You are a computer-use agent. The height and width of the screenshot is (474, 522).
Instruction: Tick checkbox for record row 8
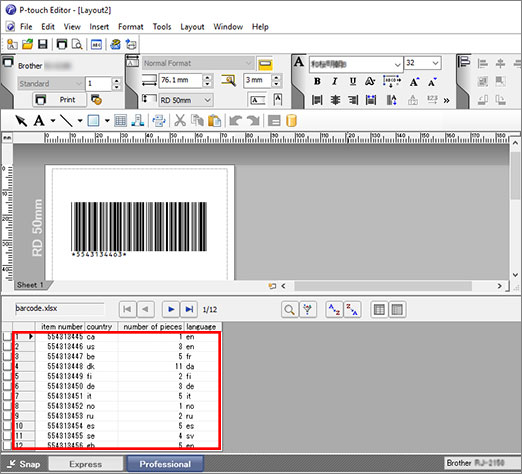7,406
